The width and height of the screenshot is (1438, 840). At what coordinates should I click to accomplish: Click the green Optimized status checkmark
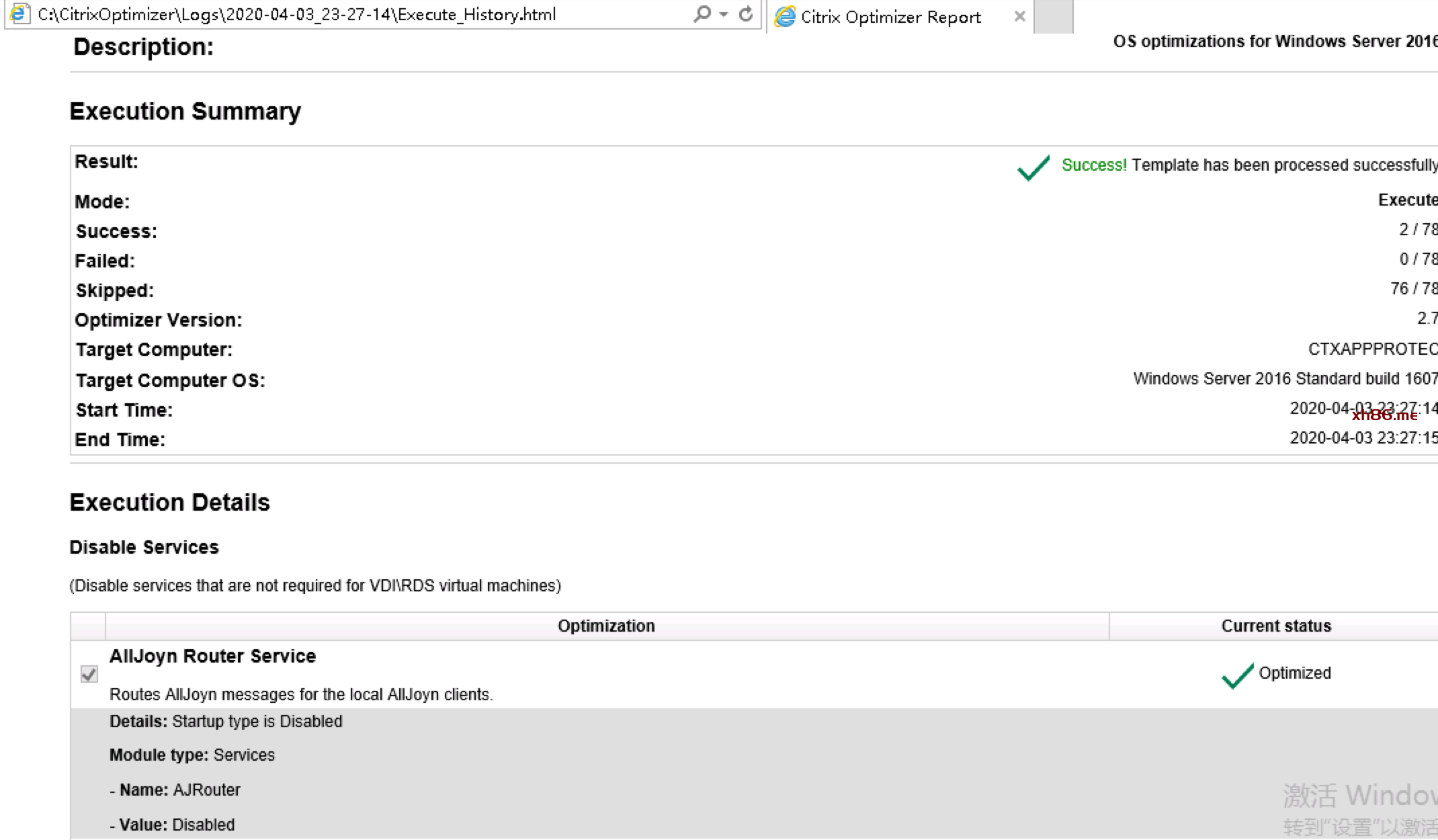[1237, 675]
